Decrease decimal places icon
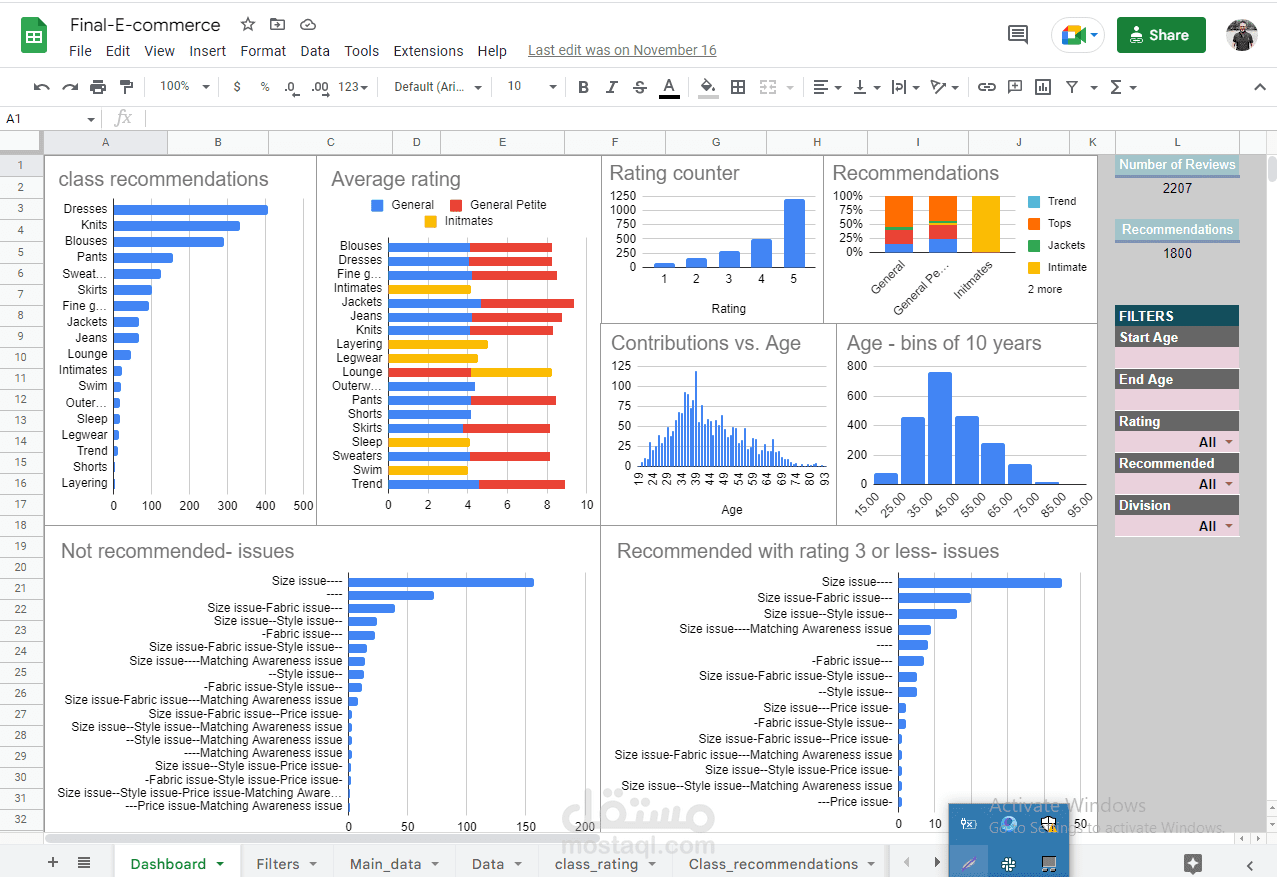The height and width of the screenshot is (877, 1277). (x=292, y=87)
